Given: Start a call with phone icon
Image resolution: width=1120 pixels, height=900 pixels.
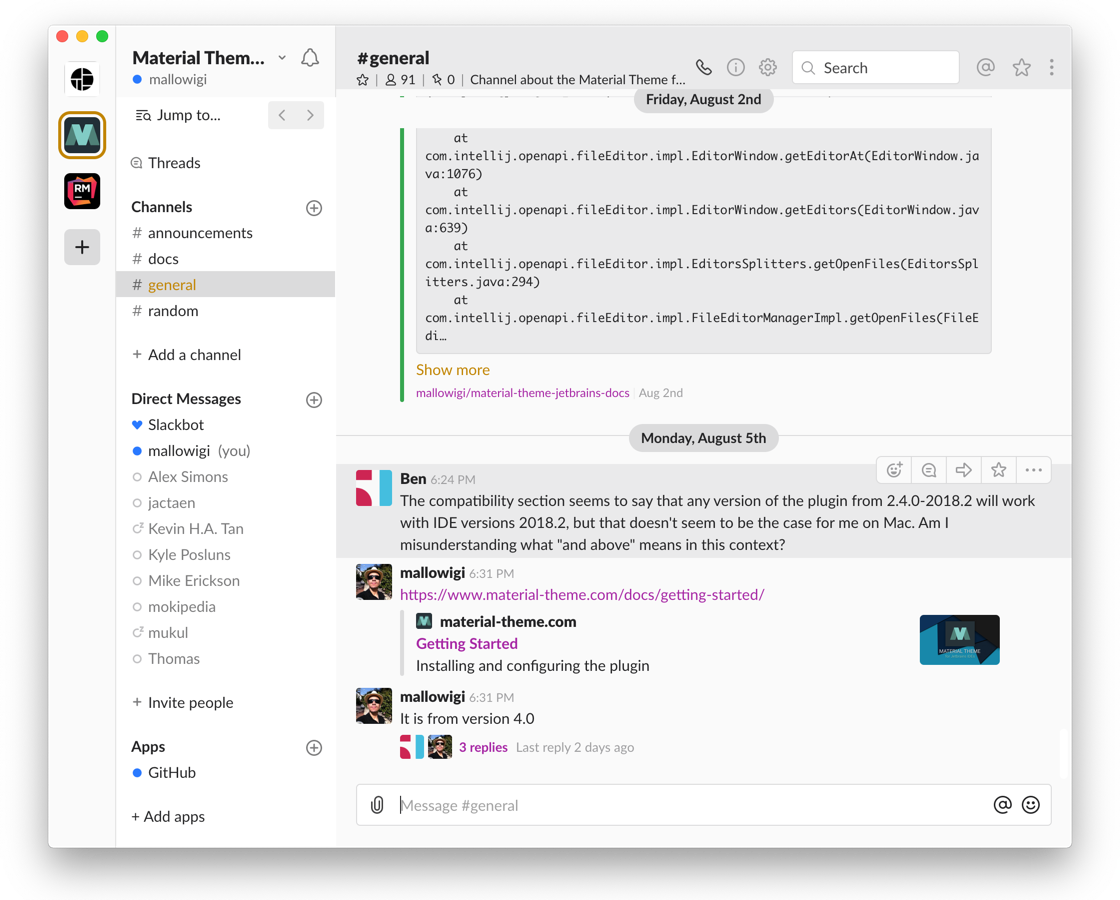Looking at the screenshot, I should click(x=704, y=67).
